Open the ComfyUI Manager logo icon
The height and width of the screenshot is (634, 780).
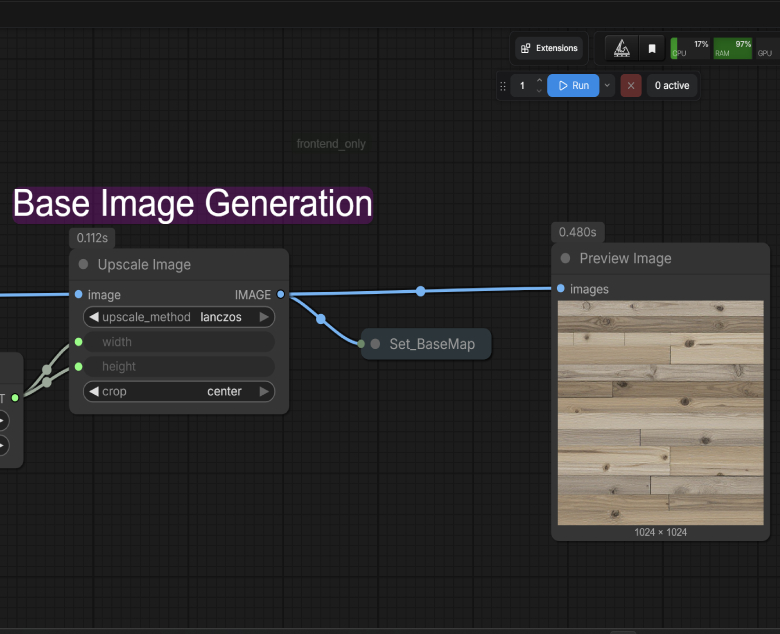(x=621, y=48)
